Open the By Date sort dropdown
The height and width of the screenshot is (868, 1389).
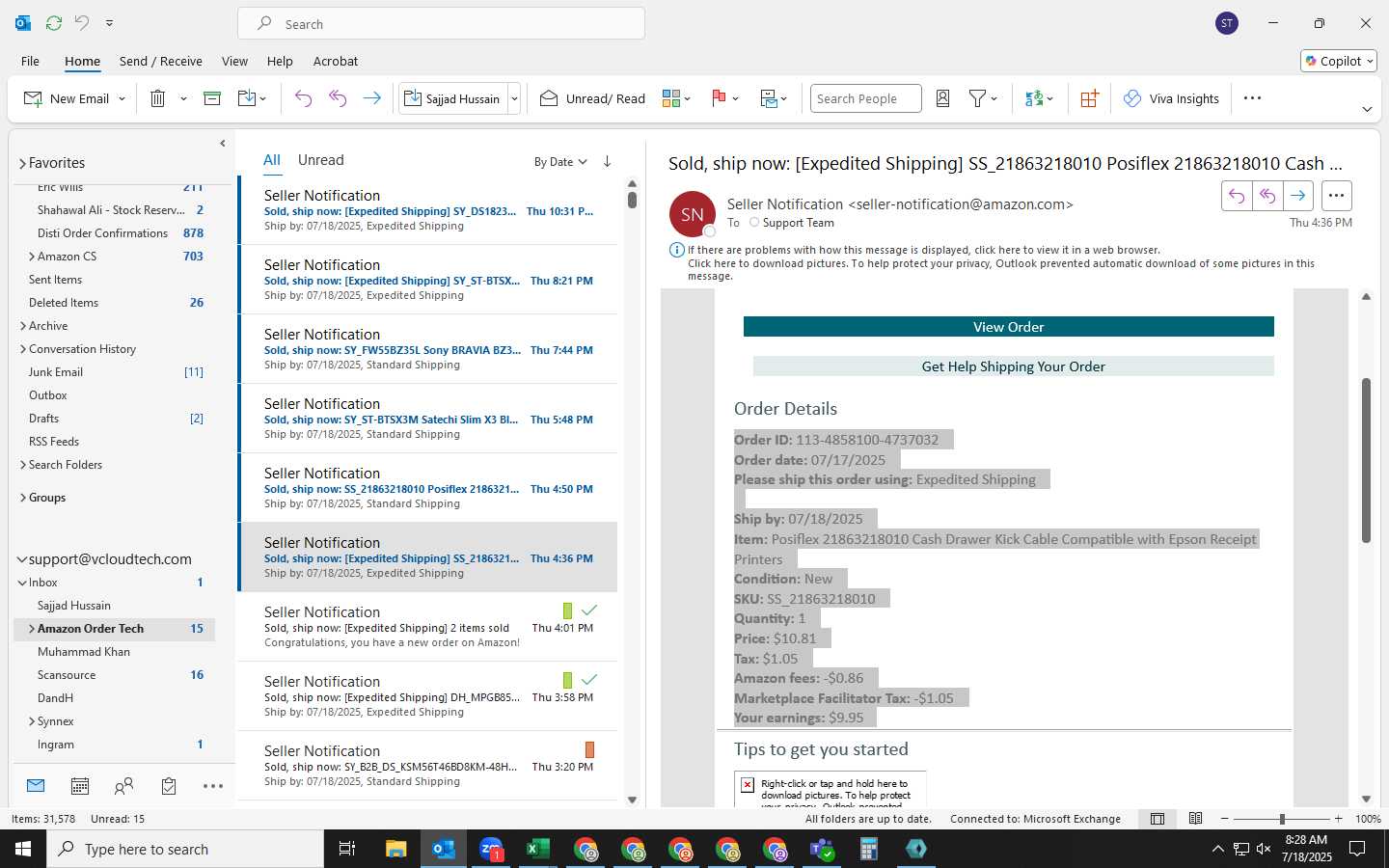(560, 161)
